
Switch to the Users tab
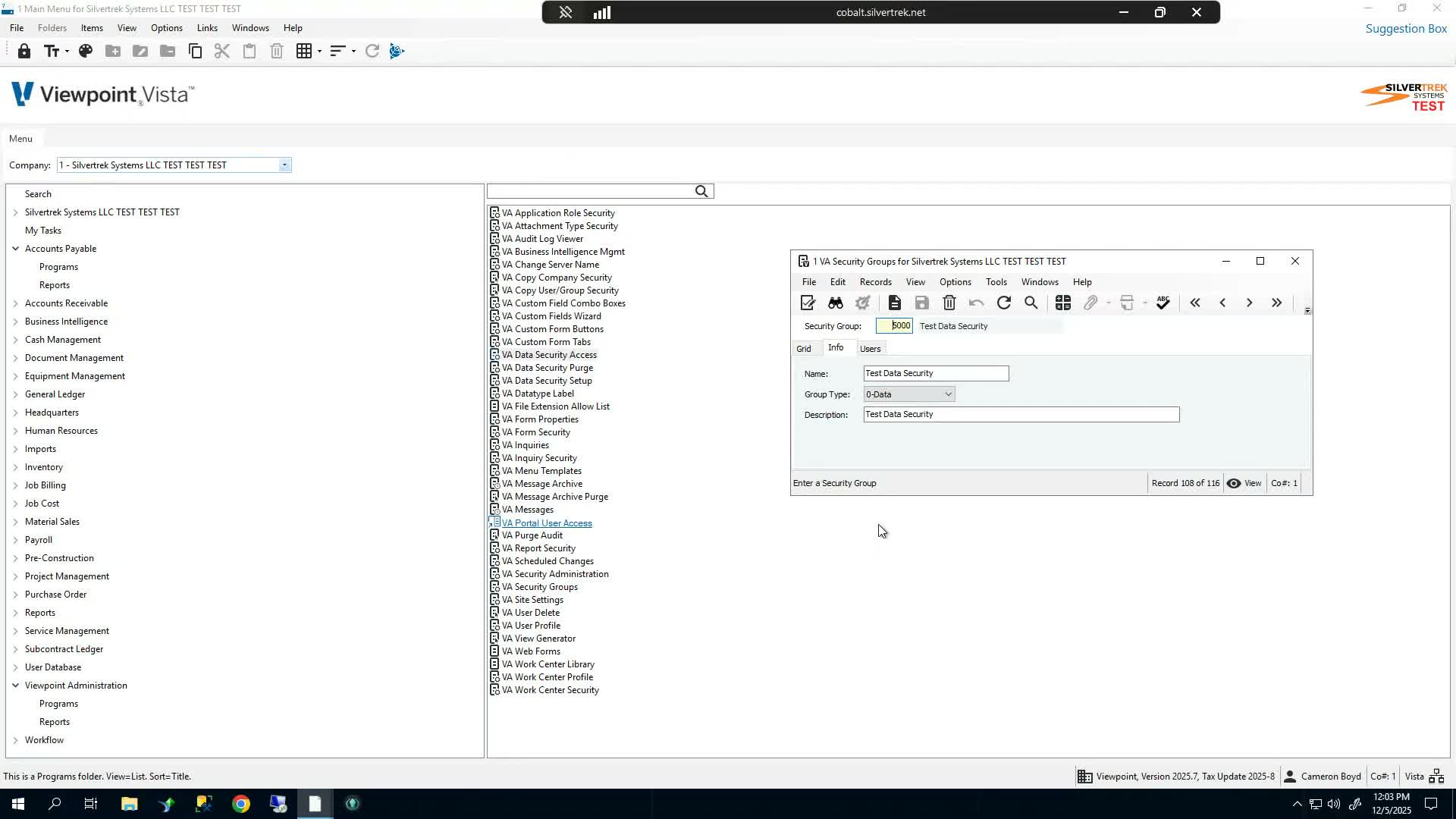pyautogui.click(x=870, y=349)
